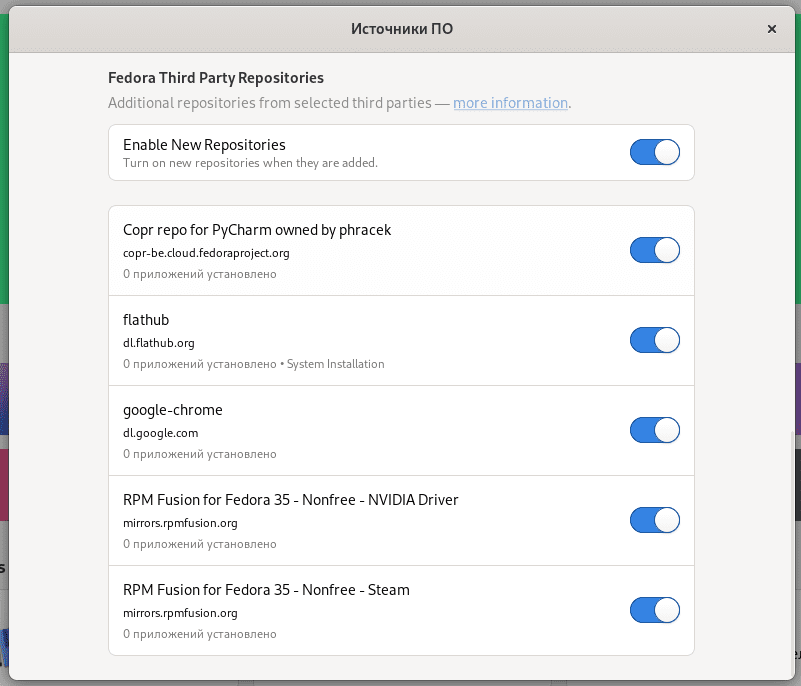The width and height of the screenshot is (801, 686).
Task: Click the Источники ПО window title
Action: coord(401,29)
